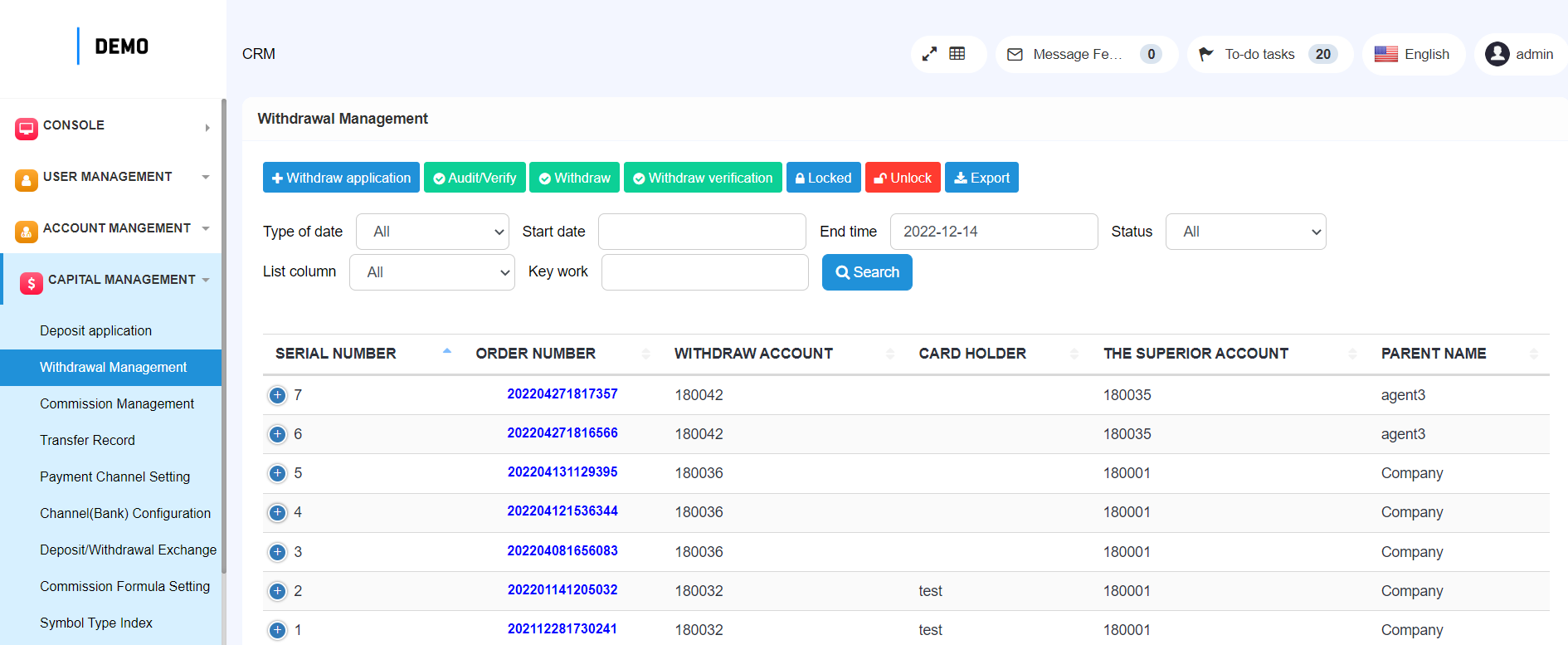Expand row plus icon for serial 2
Image resolution: width=1568 pixels, height=645 pixels.
pyautogui.click(x=277, y=591)
